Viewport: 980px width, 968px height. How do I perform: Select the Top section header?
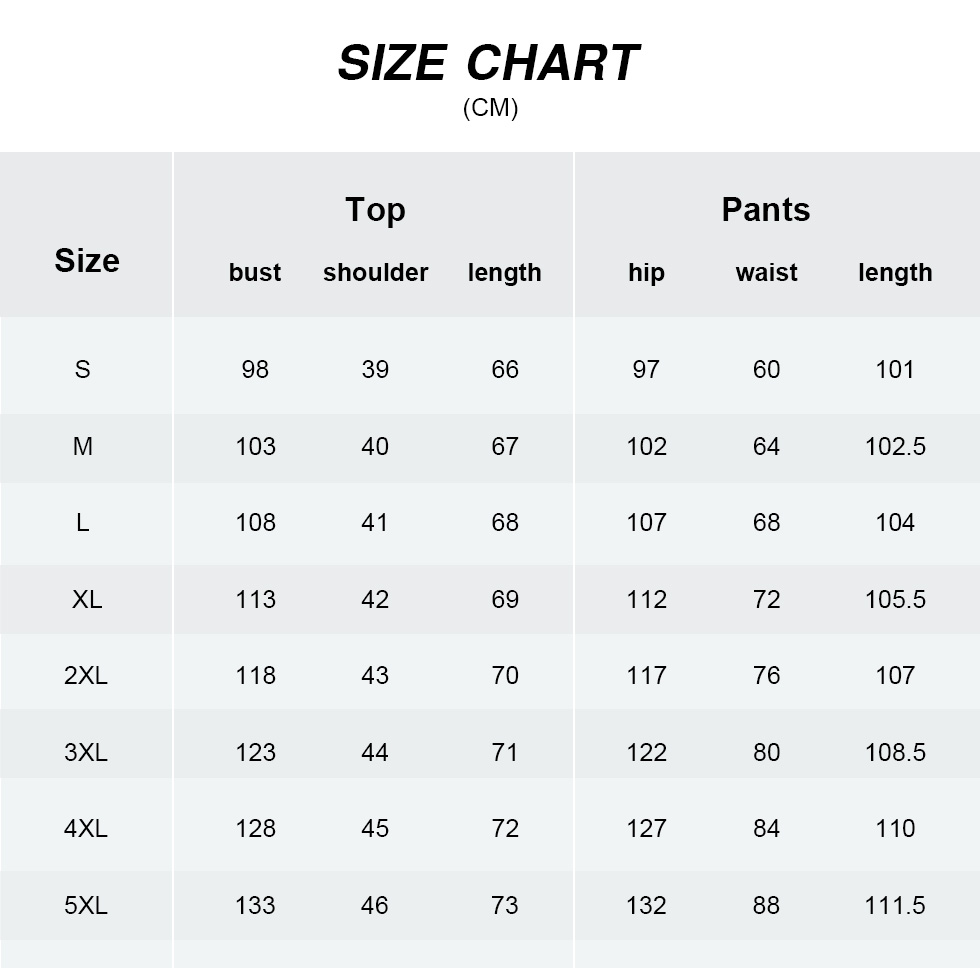pyautogui.click(x=375, y=210)
